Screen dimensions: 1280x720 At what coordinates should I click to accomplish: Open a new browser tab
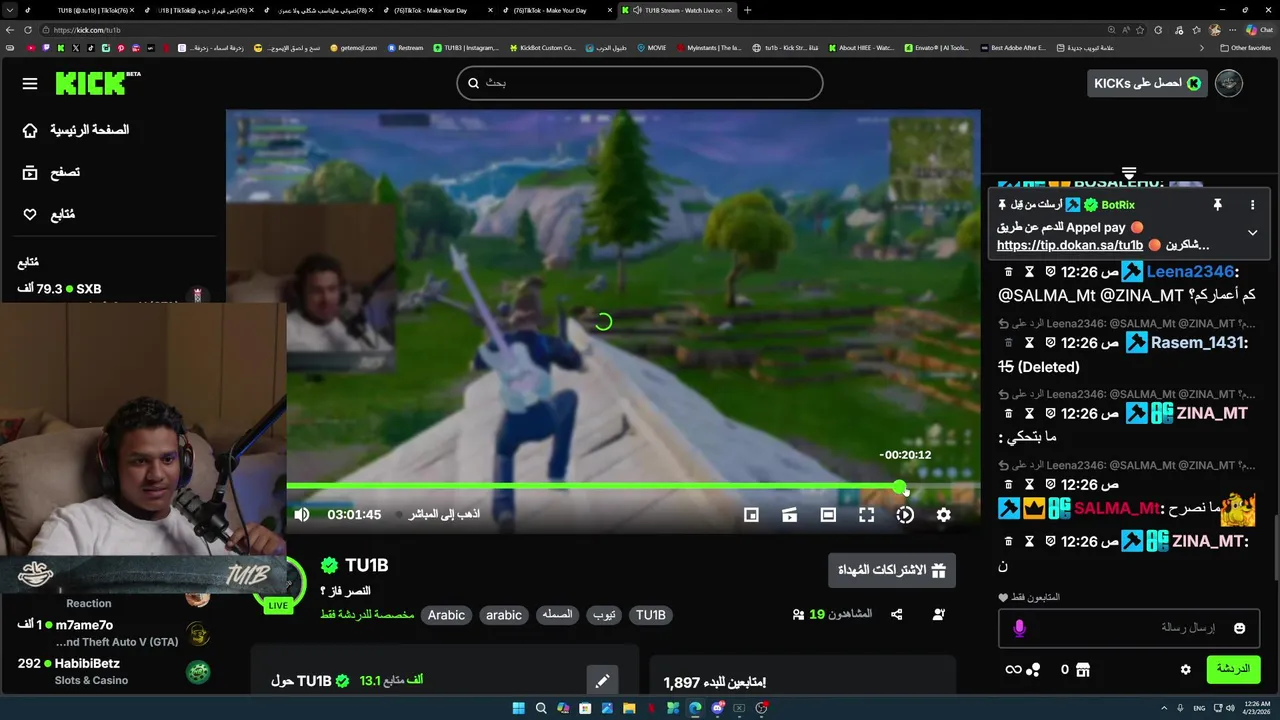747,10
